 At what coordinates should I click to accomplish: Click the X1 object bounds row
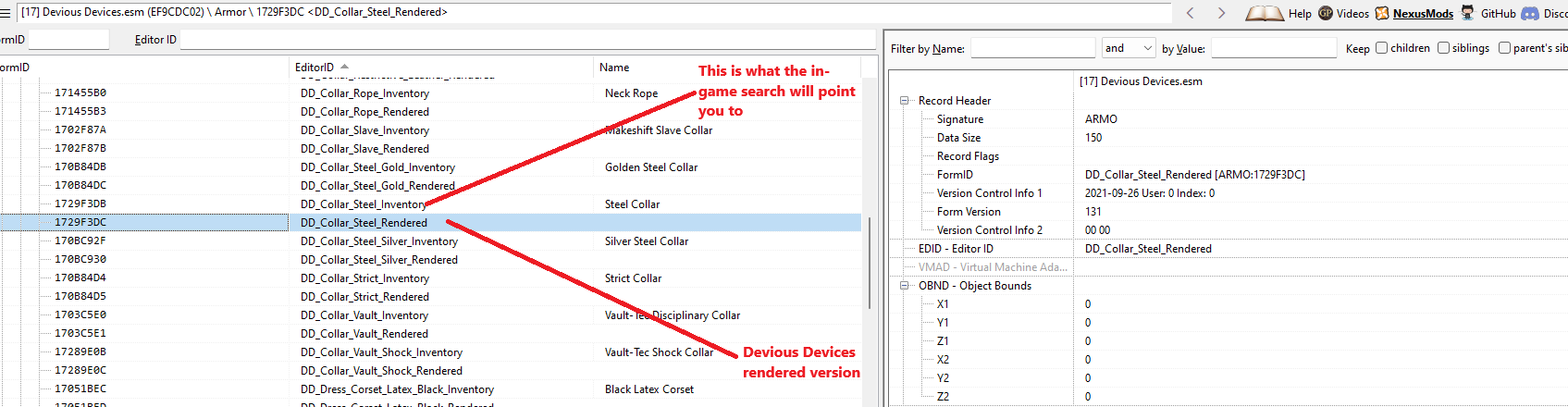click(1228, 304)
